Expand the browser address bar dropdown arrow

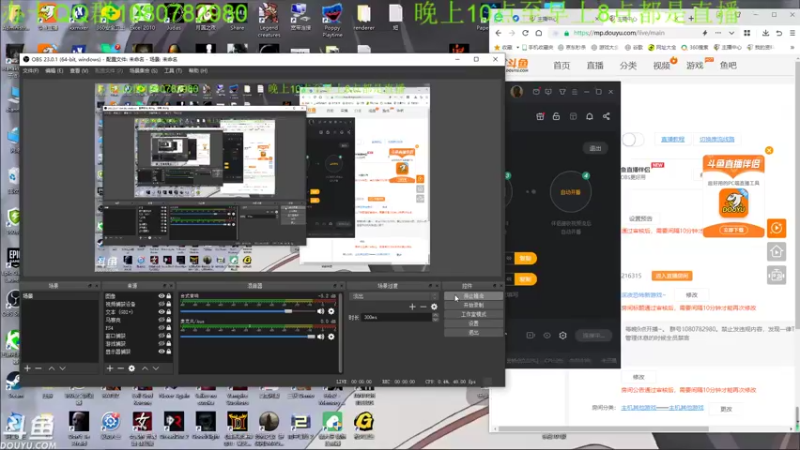pyautogui.click(x=731, y=33)
